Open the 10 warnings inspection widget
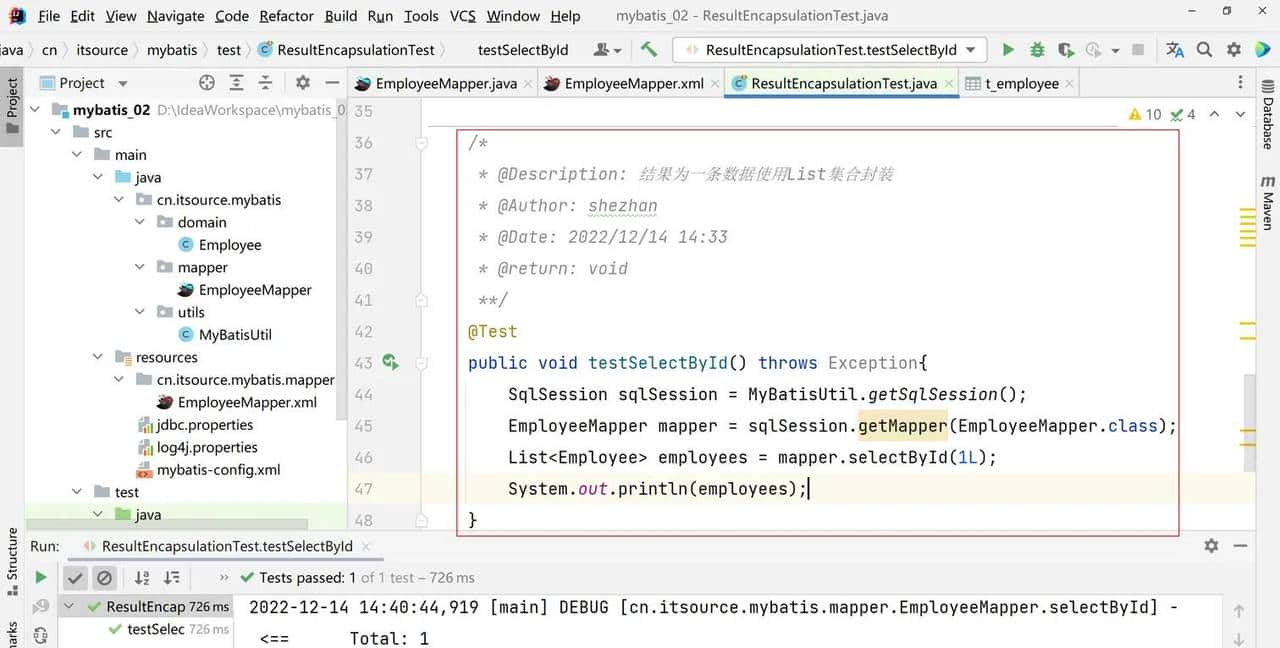 (x=1143, y=114)
